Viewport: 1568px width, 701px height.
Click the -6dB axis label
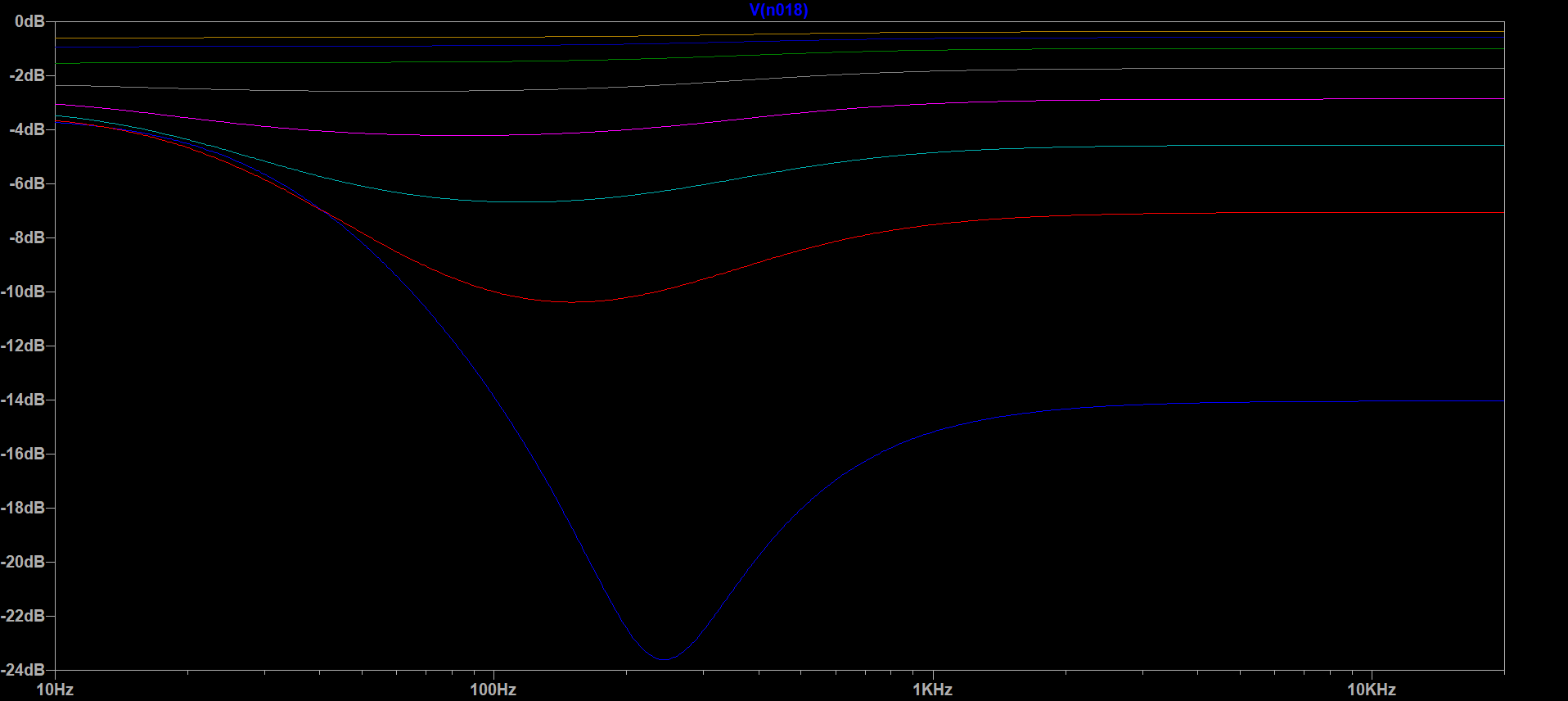[27, 183]
